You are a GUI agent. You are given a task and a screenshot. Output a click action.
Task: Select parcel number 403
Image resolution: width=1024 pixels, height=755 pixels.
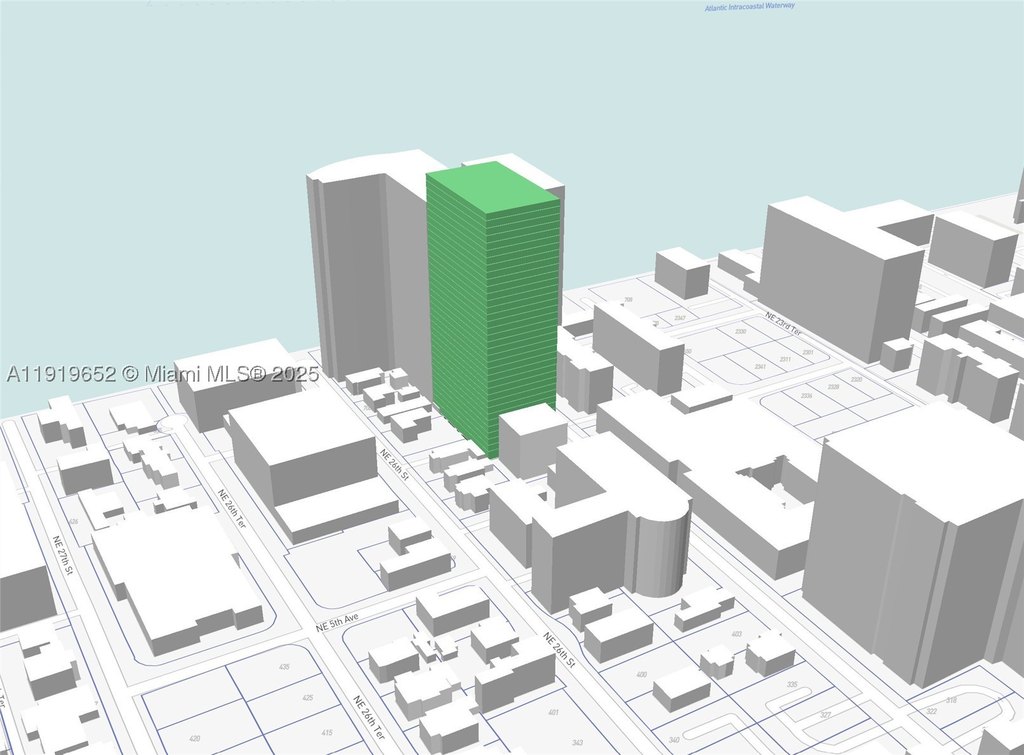[737, 634]
